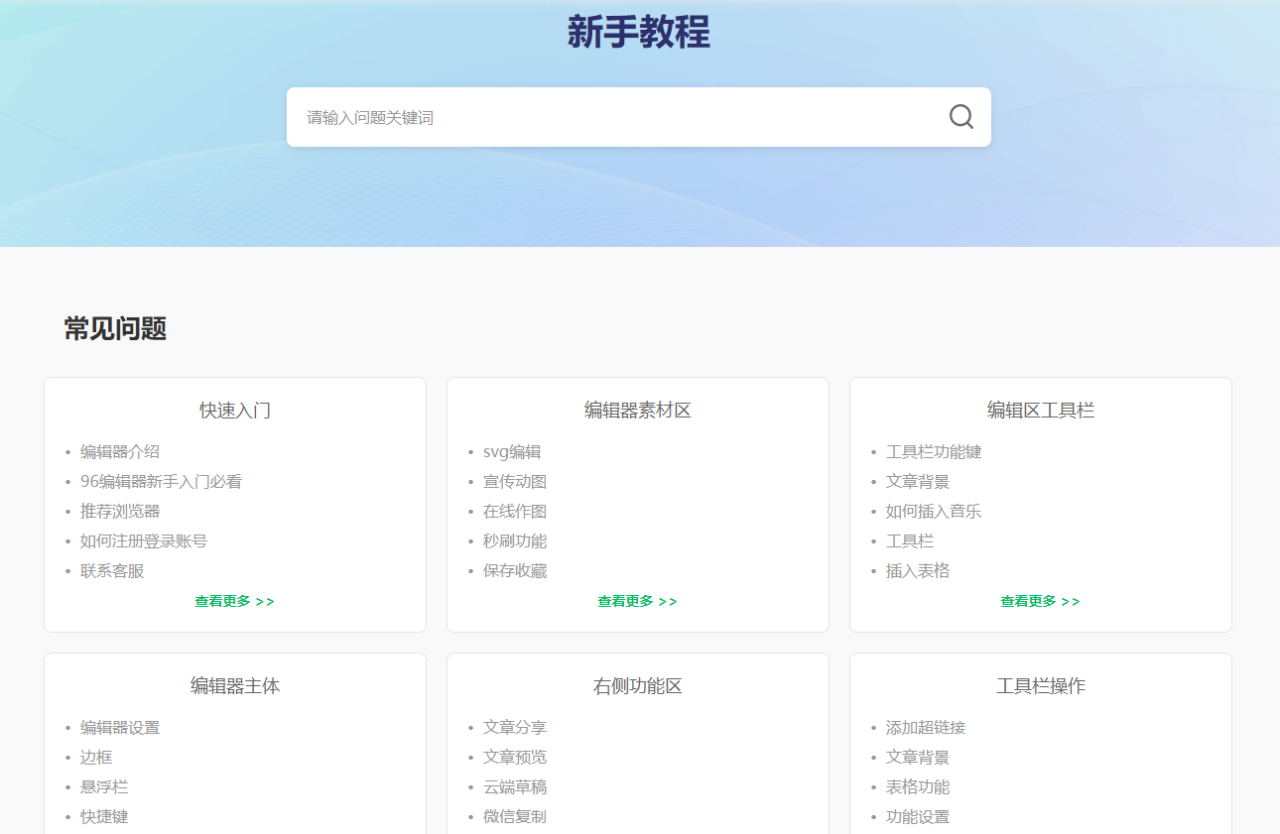Click the 添加超链接 link
This screenshot has height=834, width=1280.
click(925, 728)
